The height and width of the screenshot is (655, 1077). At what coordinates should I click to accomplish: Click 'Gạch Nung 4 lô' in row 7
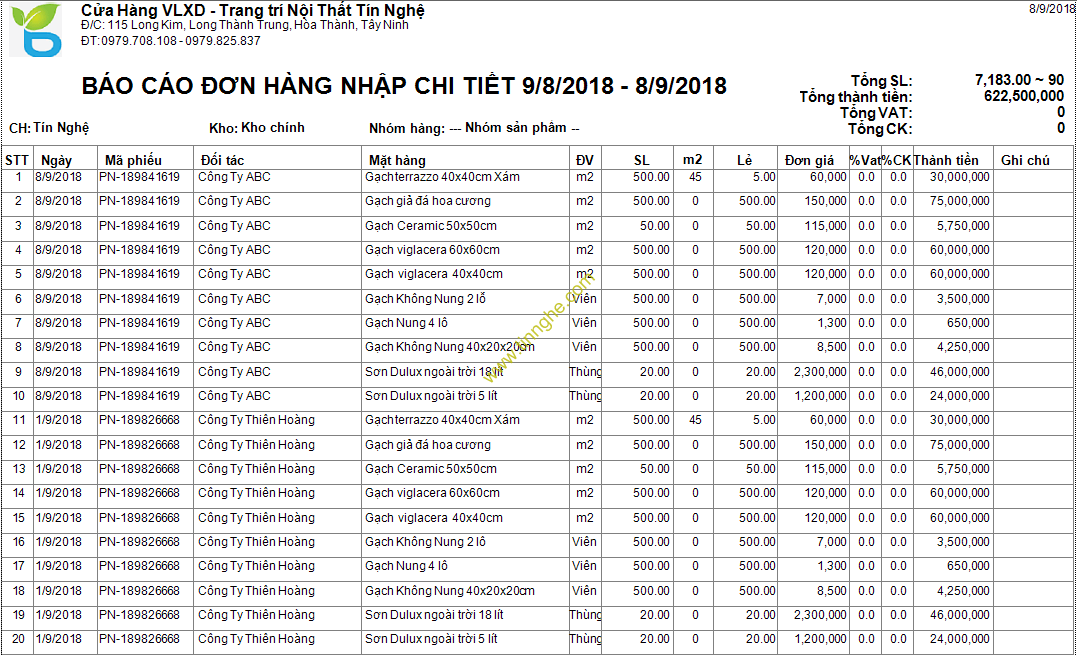(406, 323)
